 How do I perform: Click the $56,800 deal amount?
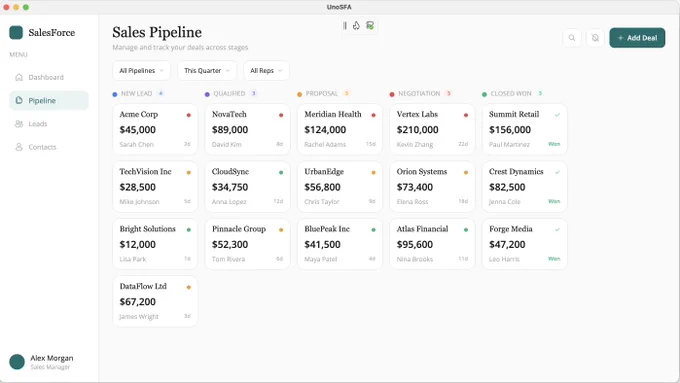coord(322,187)
